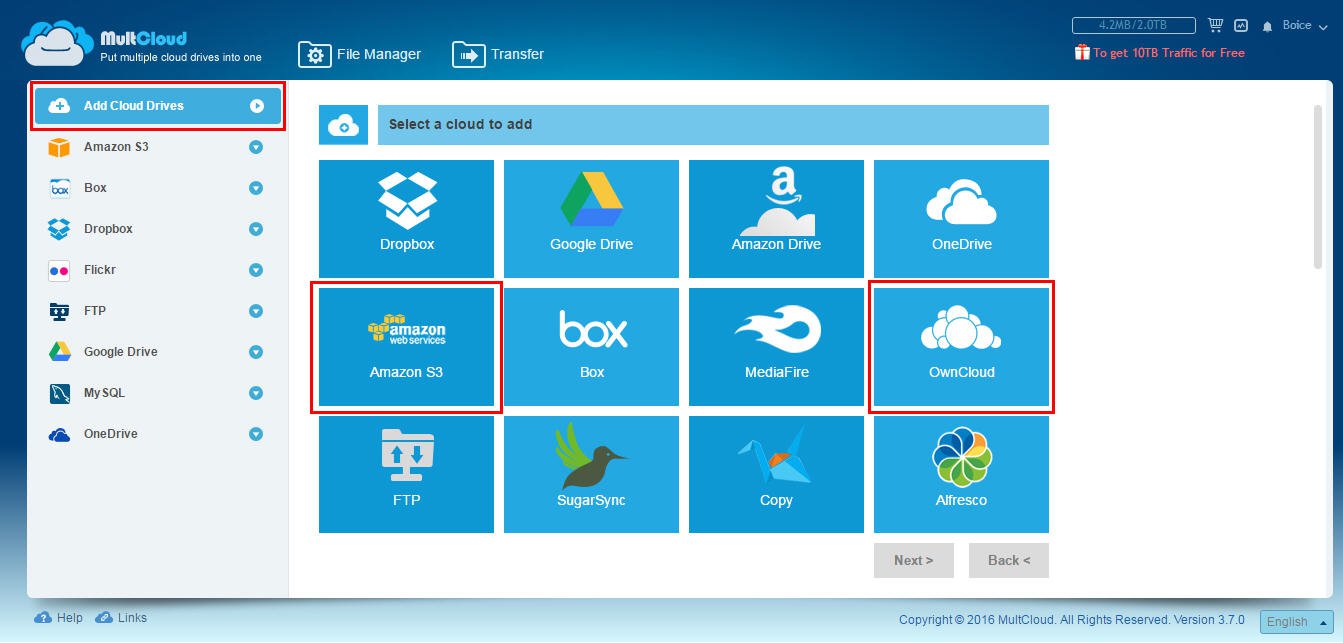Expand the Dropbox sidebar arrow
The width and height of the screenshot is (1343, 643).
(256, 229)
